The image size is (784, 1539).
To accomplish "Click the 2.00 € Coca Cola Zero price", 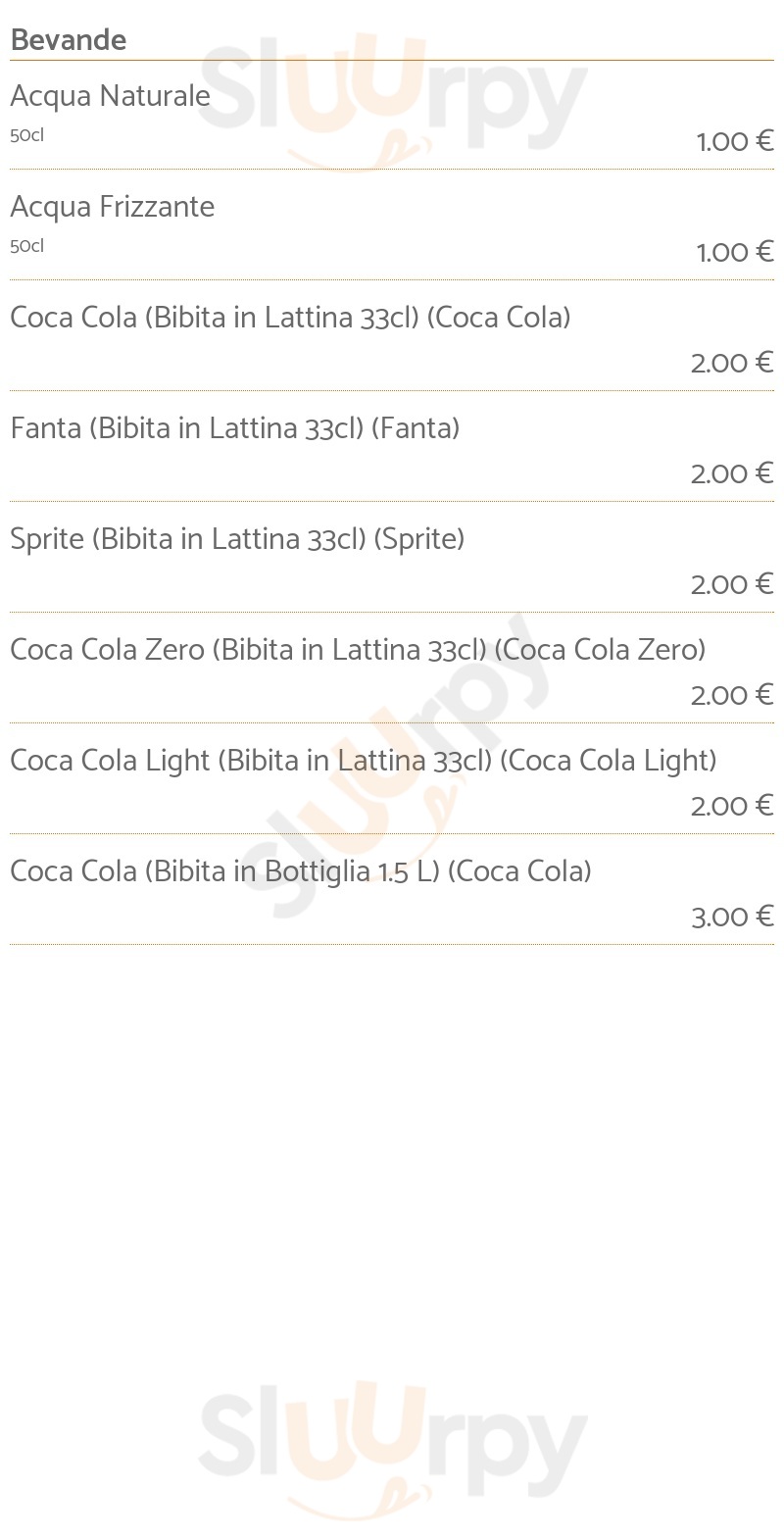I will pyautogui.click(x=732, y=696).
